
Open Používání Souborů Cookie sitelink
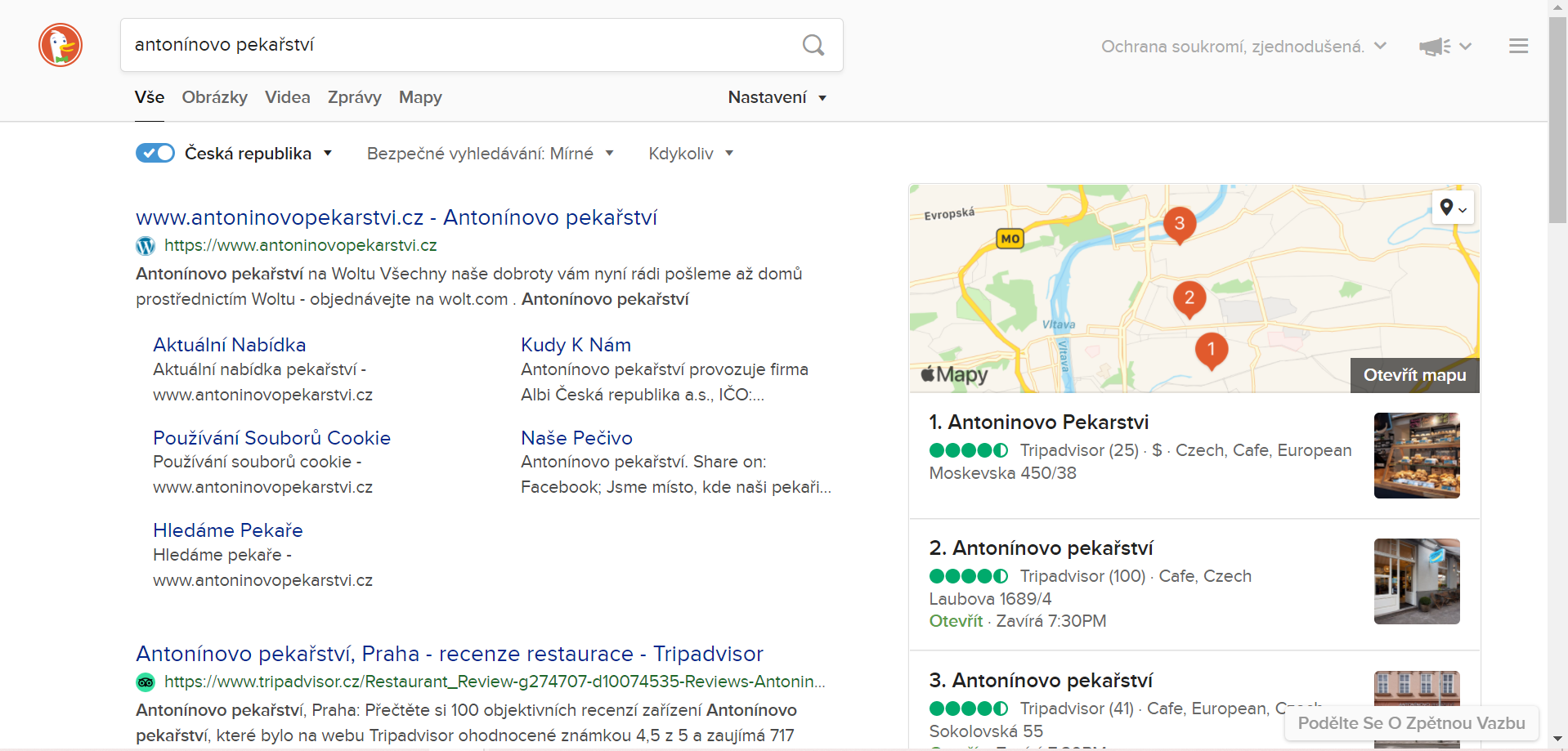(272, 438)
